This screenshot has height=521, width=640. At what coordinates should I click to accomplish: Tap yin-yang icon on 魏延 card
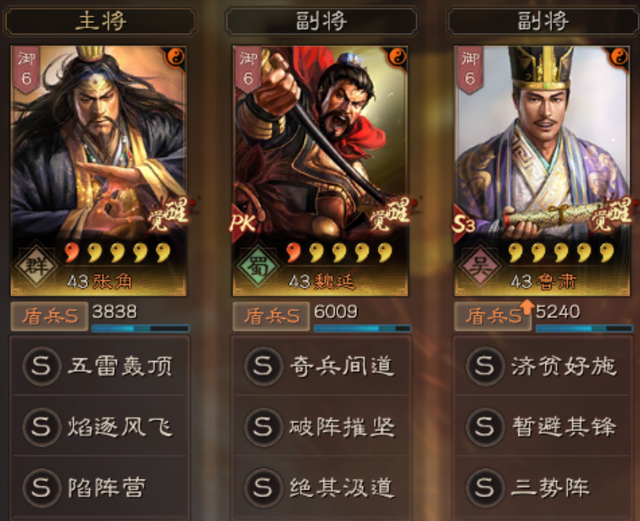398,57
